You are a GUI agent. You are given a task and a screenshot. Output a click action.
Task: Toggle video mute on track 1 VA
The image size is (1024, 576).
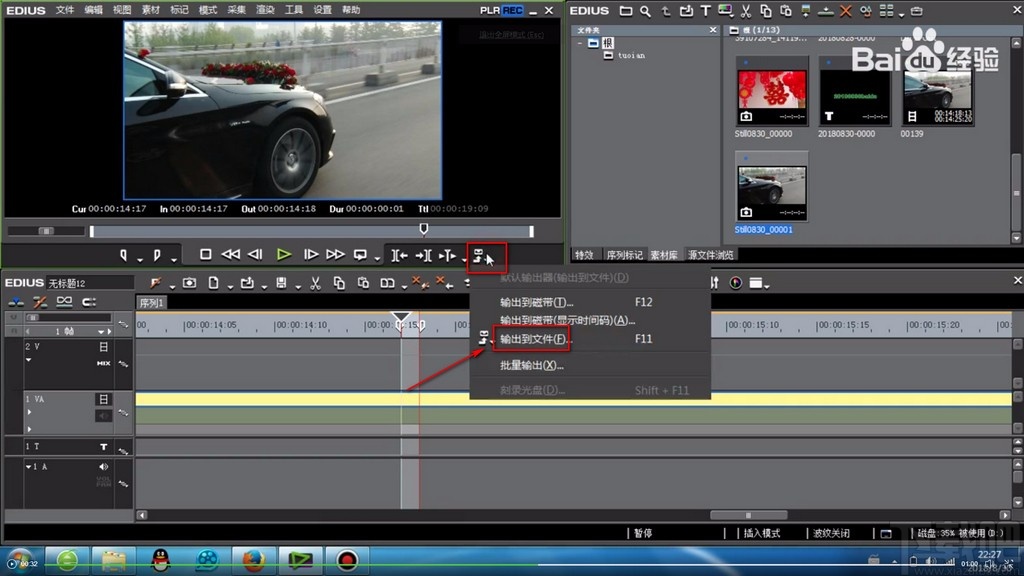[103, 399]
